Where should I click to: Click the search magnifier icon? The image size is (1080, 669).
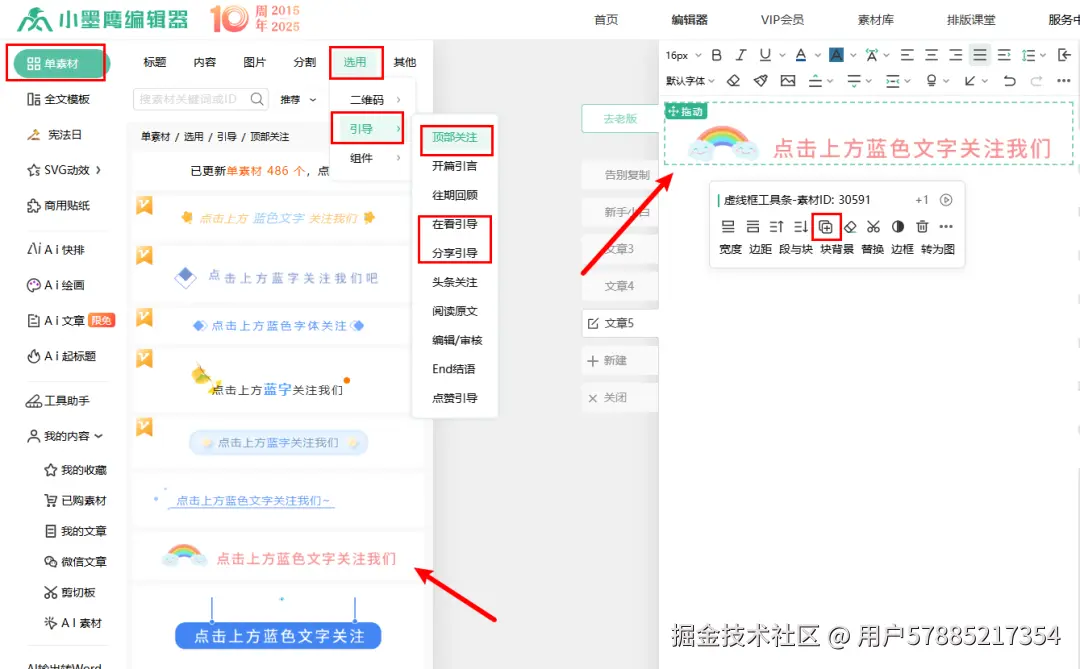click(x=257, y=99)
